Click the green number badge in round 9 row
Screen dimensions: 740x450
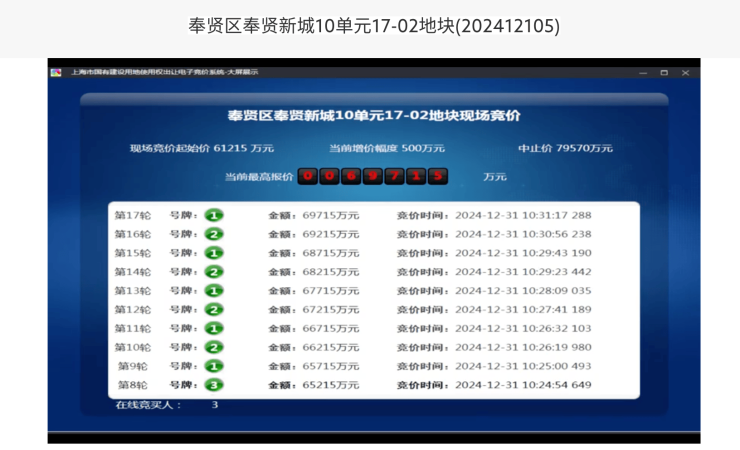[214, 367]
